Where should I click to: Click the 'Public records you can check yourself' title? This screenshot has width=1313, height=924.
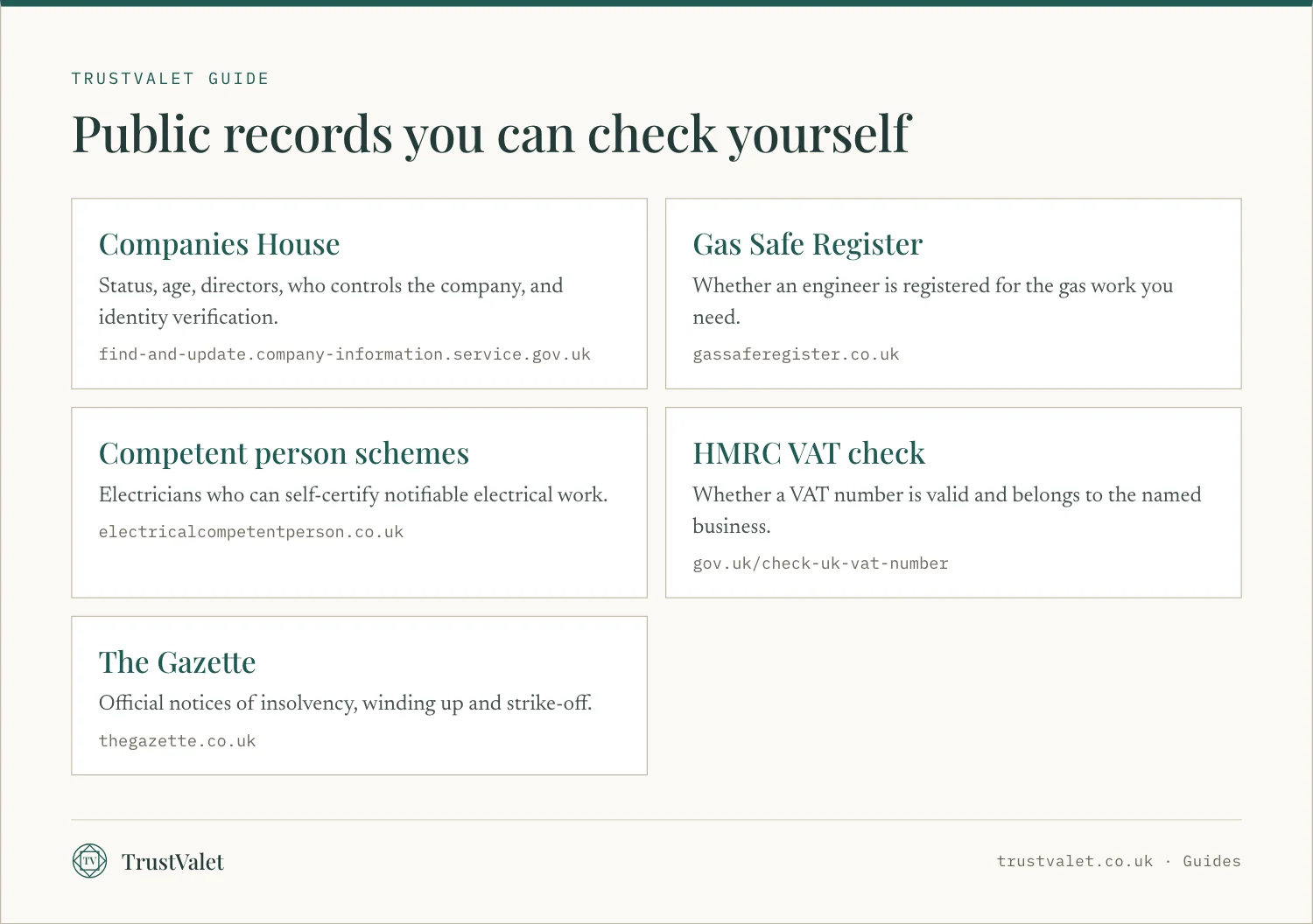pyautogui.click(x=491, y=134)
